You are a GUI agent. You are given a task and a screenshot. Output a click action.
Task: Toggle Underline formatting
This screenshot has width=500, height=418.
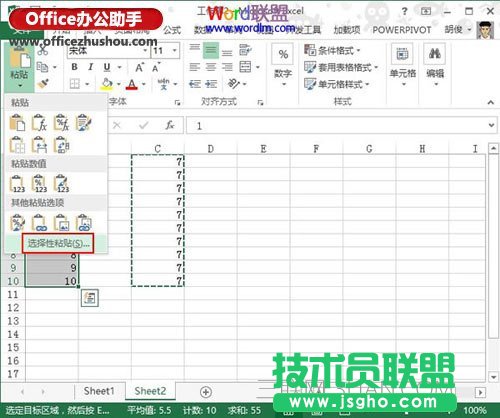click(107, 67)
